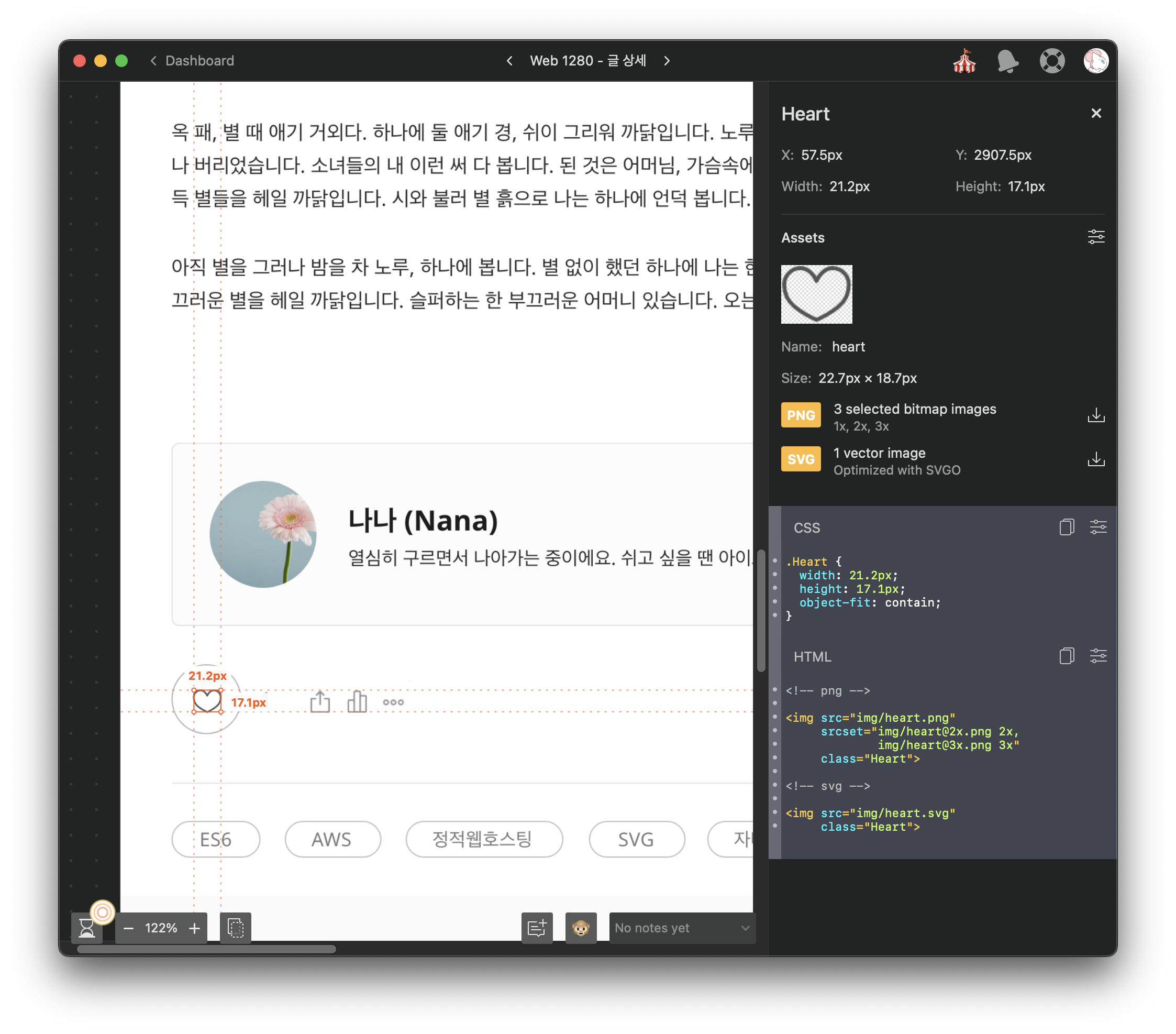Image resolution: width=1176 pixels, height=1034 pixels.
Task: Expand the No notes yet dropdown
Action: [x=682, y=928]
